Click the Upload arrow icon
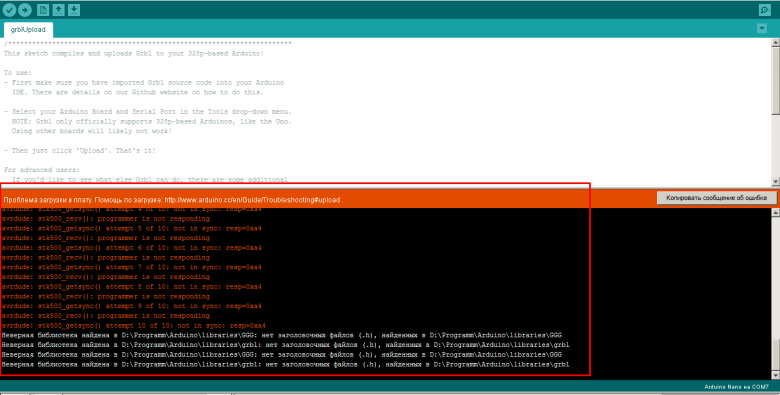780x395 pixels. pos(25,9)
